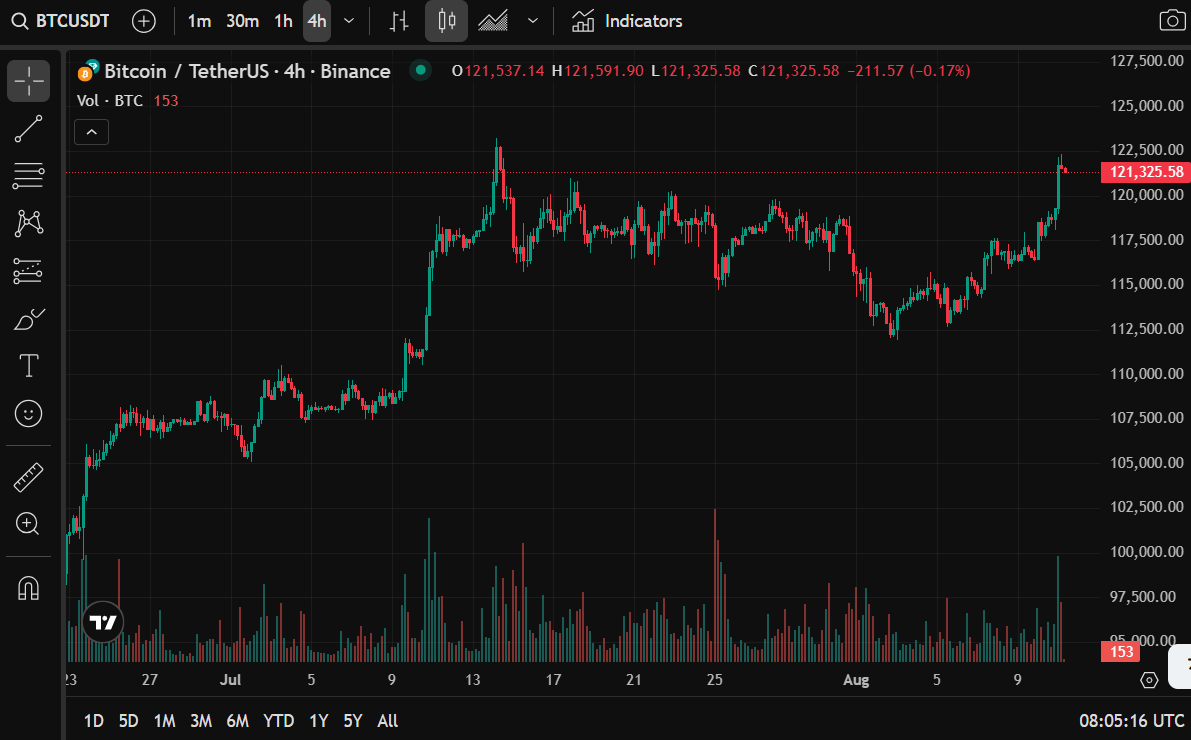The width and height of the screenshot is (1191, 740).
Task: Switch to bars chart style
Action: (399, 21)
